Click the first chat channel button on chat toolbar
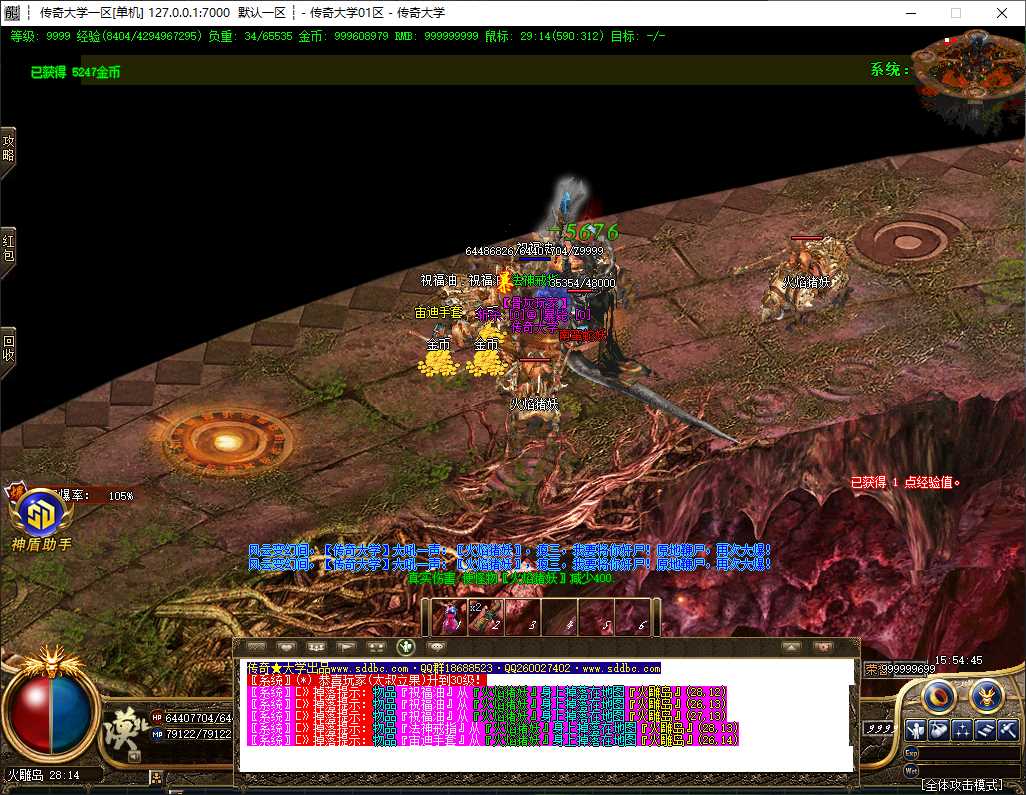 (x=256, y=647)
